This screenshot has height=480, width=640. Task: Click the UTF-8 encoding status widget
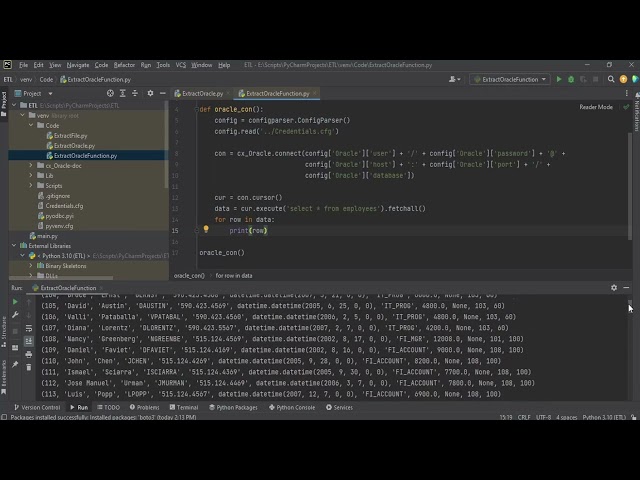[543, 417]
